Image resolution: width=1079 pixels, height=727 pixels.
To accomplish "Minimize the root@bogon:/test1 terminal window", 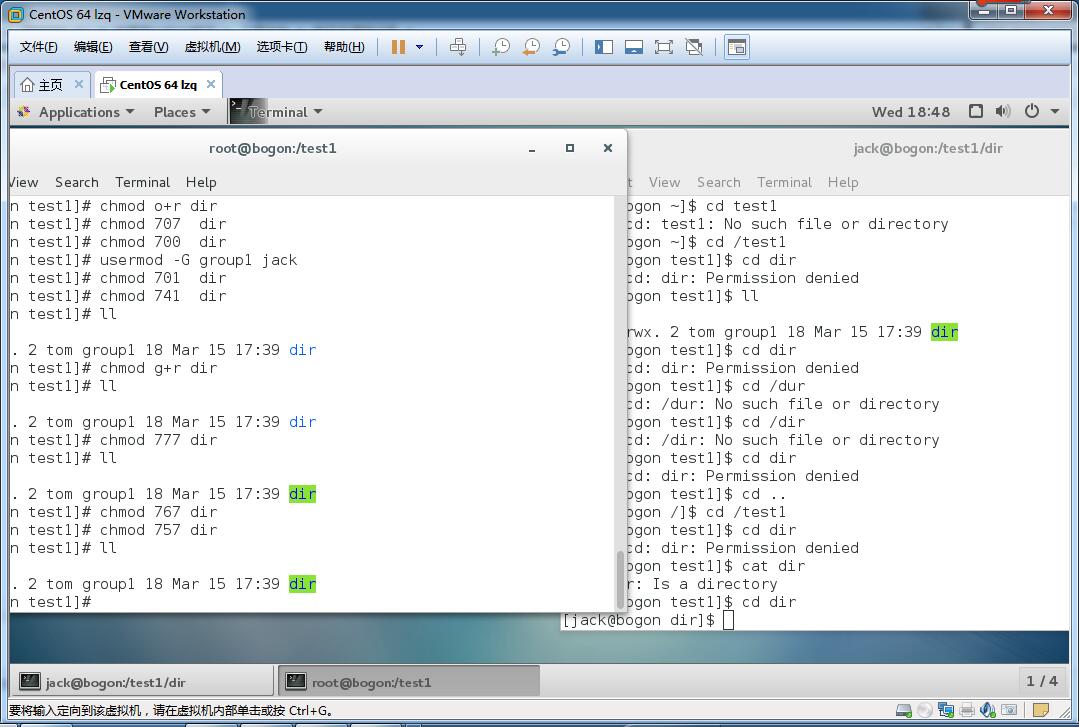I will 532,149.
